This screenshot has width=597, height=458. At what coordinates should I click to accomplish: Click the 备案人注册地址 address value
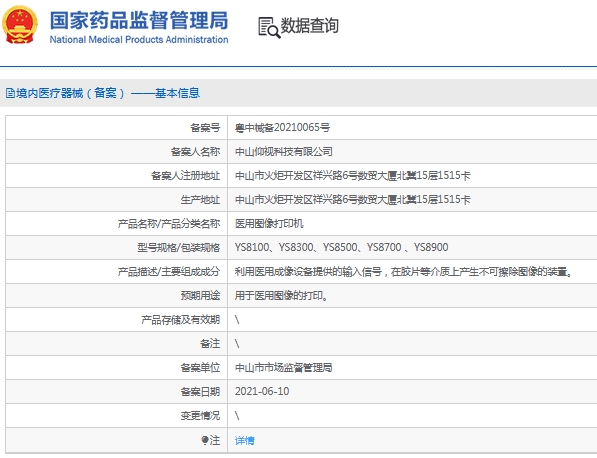353,176
